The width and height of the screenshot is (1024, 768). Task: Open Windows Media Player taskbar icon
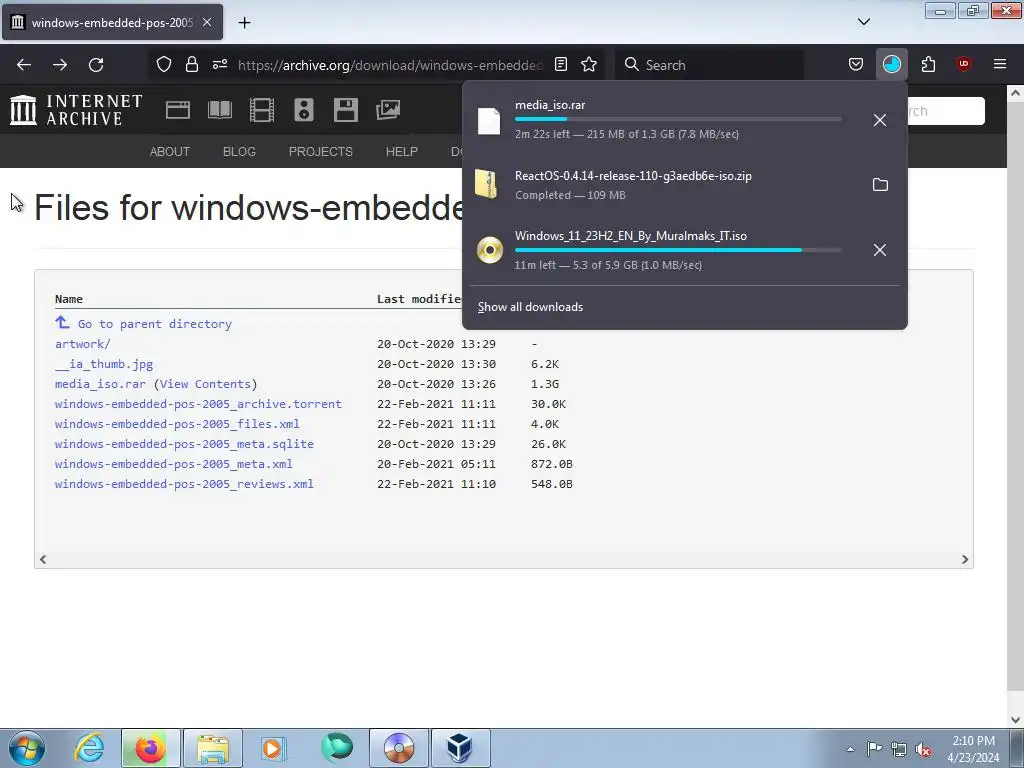pyautogui.click(x=274, y=748)
